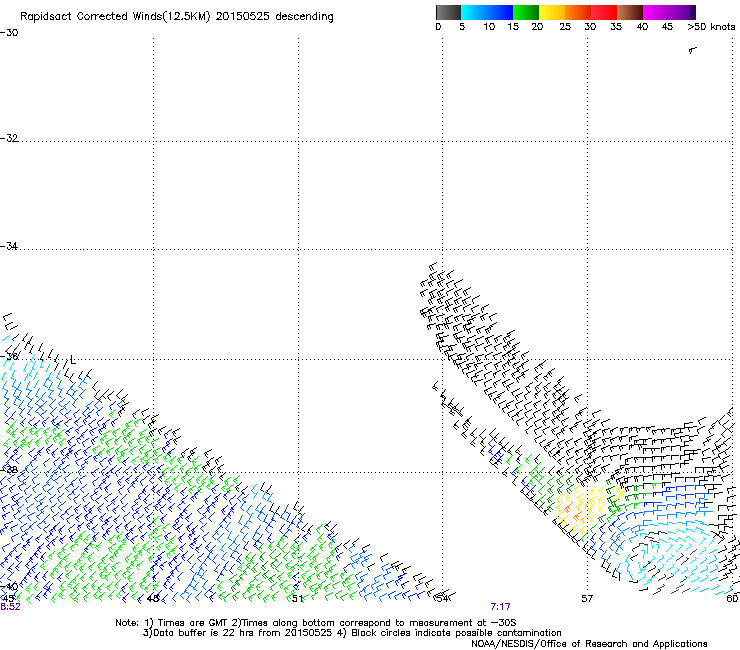
Task: Click the cyan-blue 5-15 knots legend segment
Action: click(487, 12)
